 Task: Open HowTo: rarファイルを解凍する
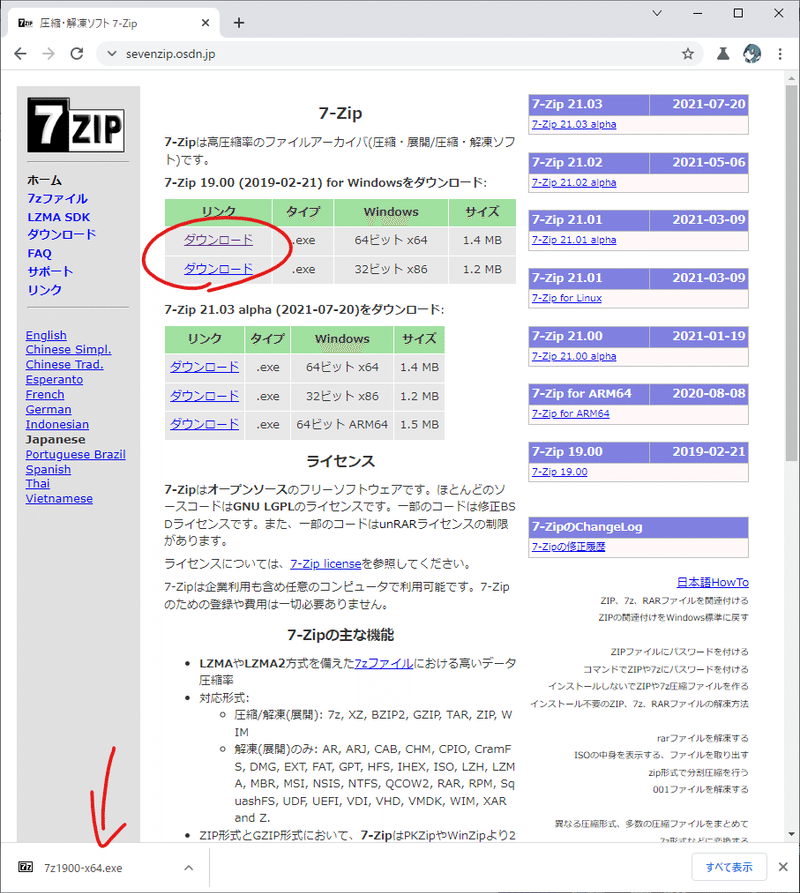703,738
